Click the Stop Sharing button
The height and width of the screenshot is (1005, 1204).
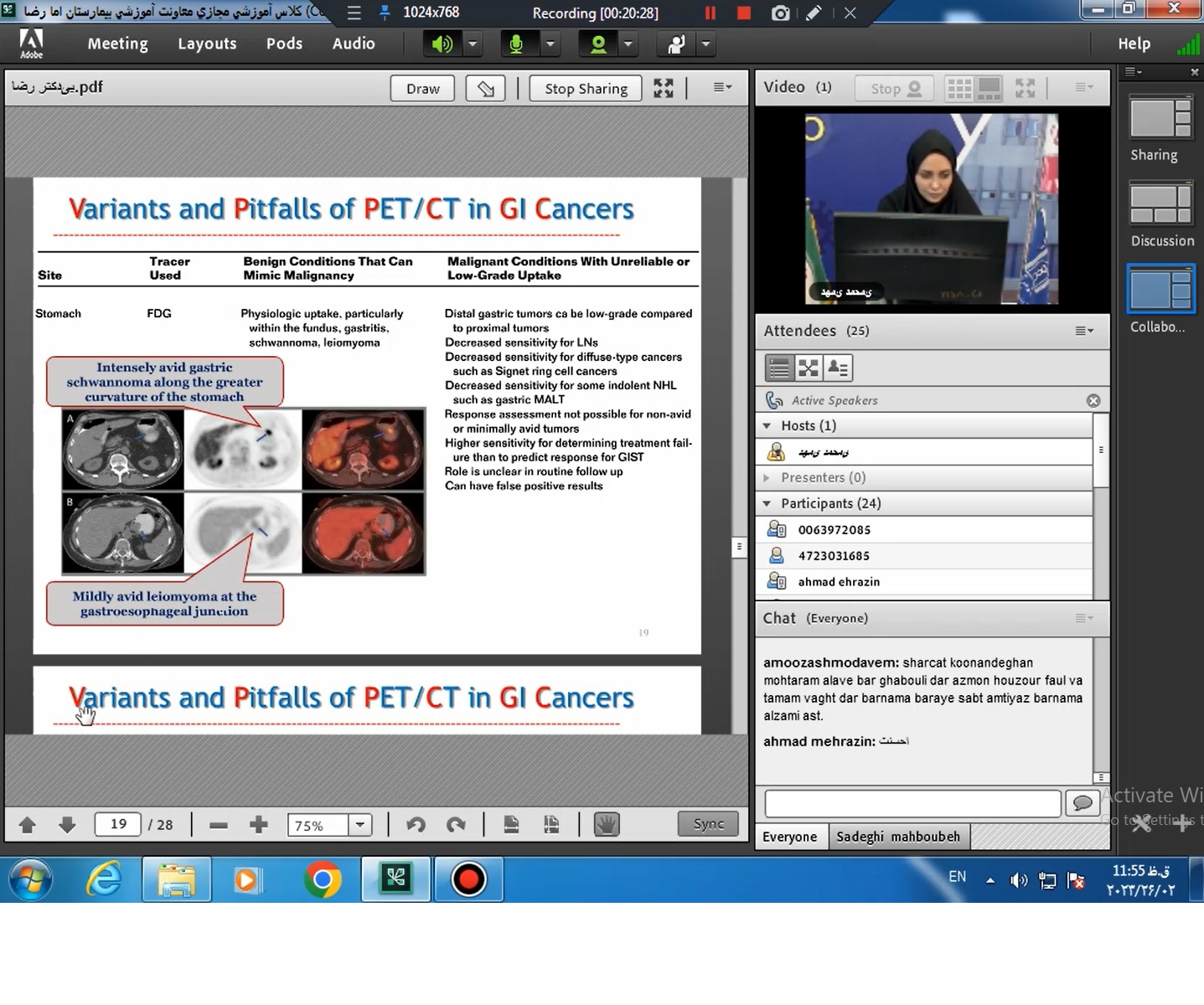tap(586, 89)
